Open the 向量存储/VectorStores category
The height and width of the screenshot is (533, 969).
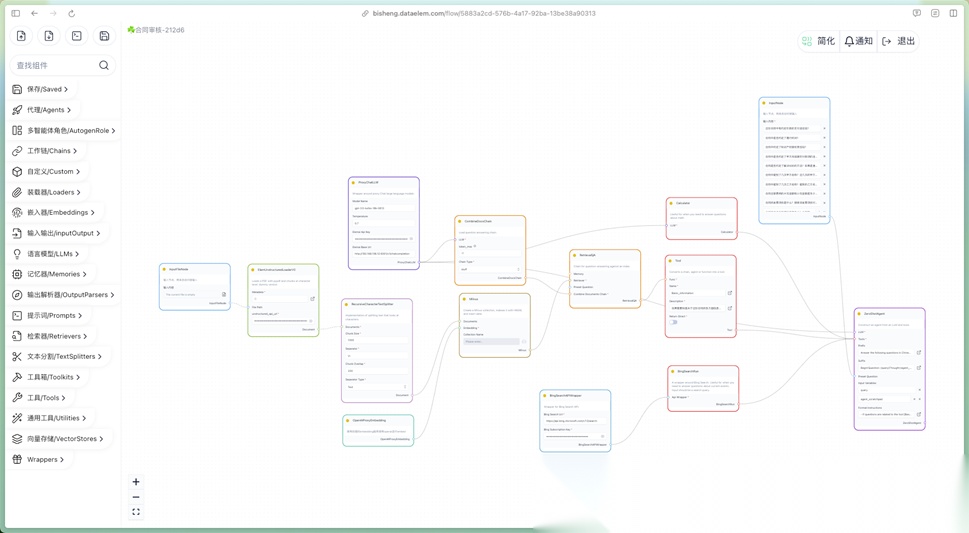pyautogui.click(x=58, y=438)
